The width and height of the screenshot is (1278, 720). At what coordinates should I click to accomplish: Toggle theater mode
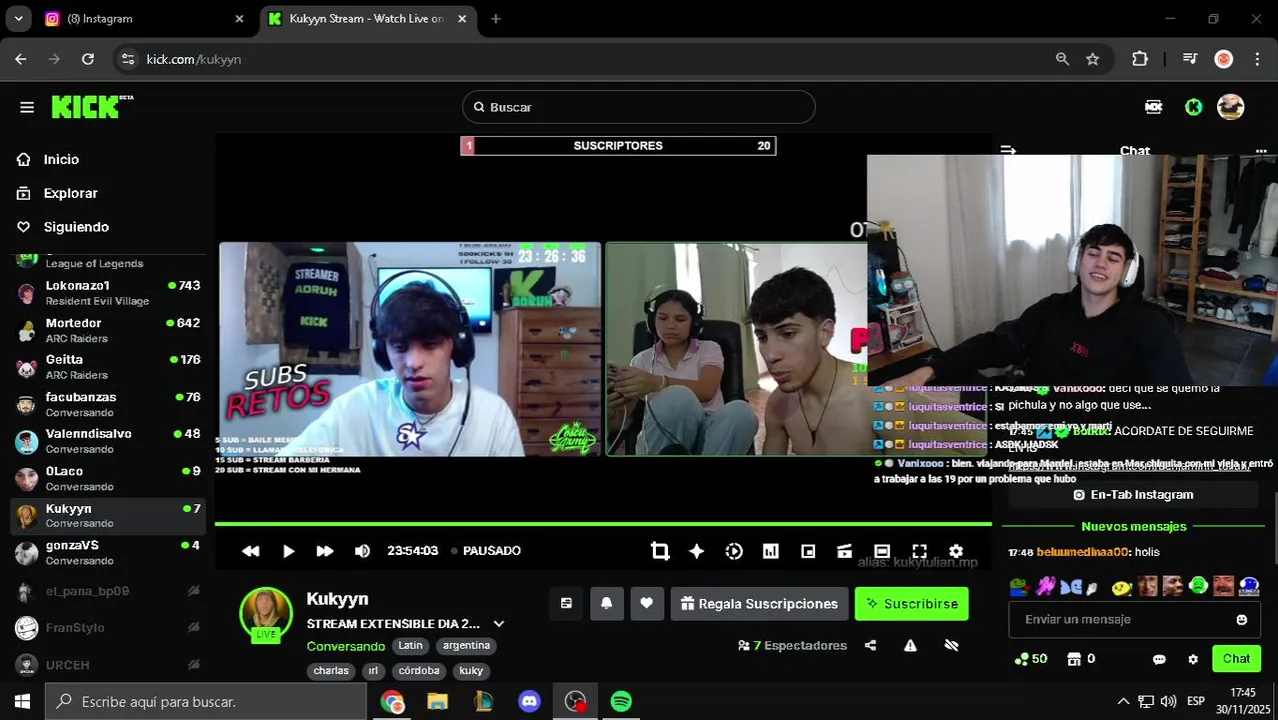point(882,551)
